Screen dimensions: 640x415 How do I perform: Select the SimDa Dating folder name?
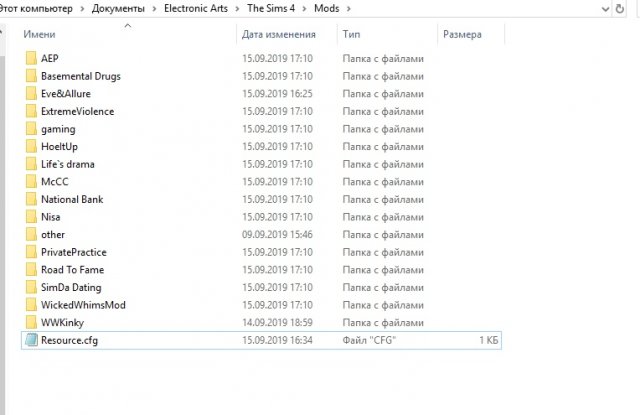point(71,287)
